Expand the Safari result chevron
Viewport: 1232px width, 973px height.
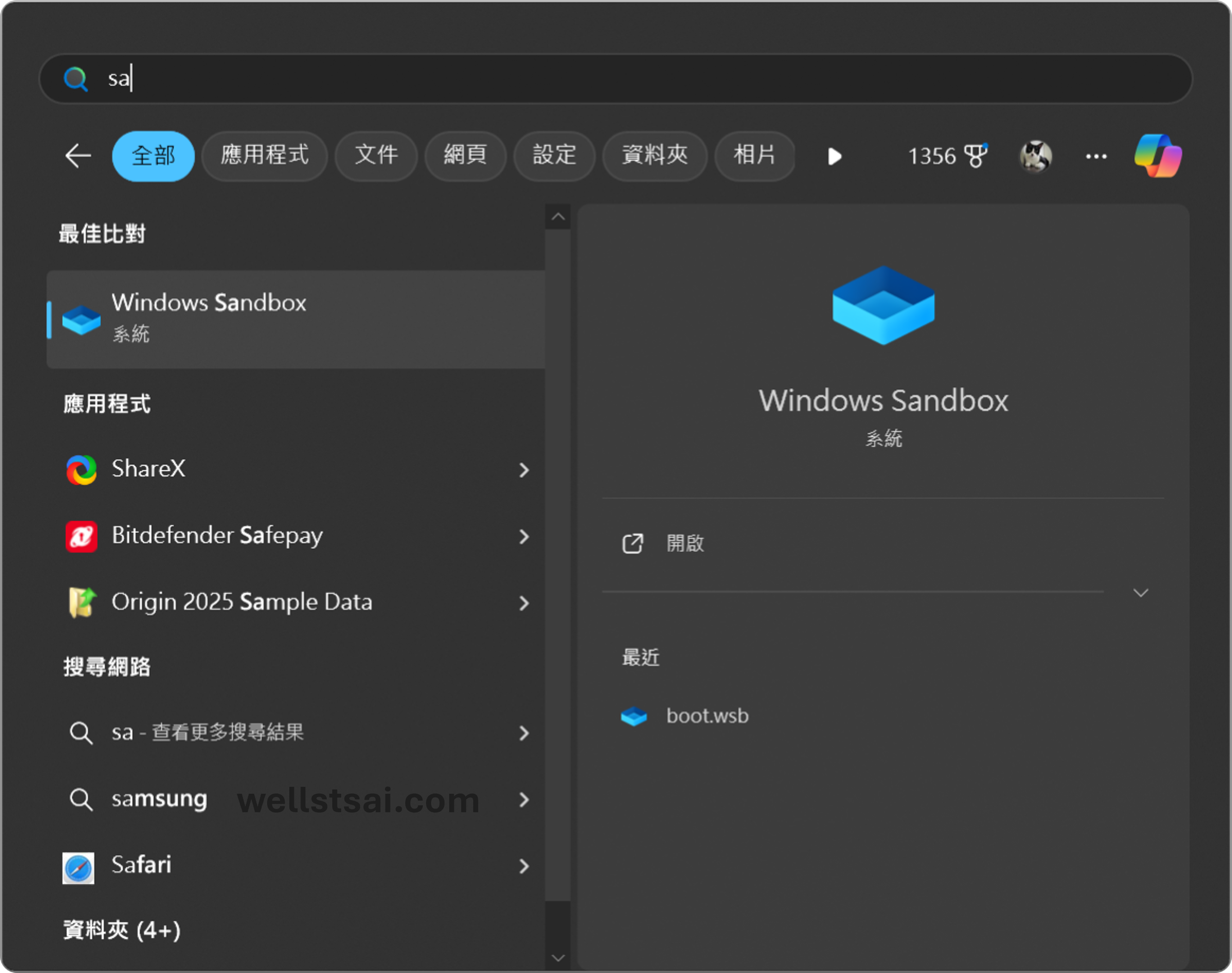(524, 866)
